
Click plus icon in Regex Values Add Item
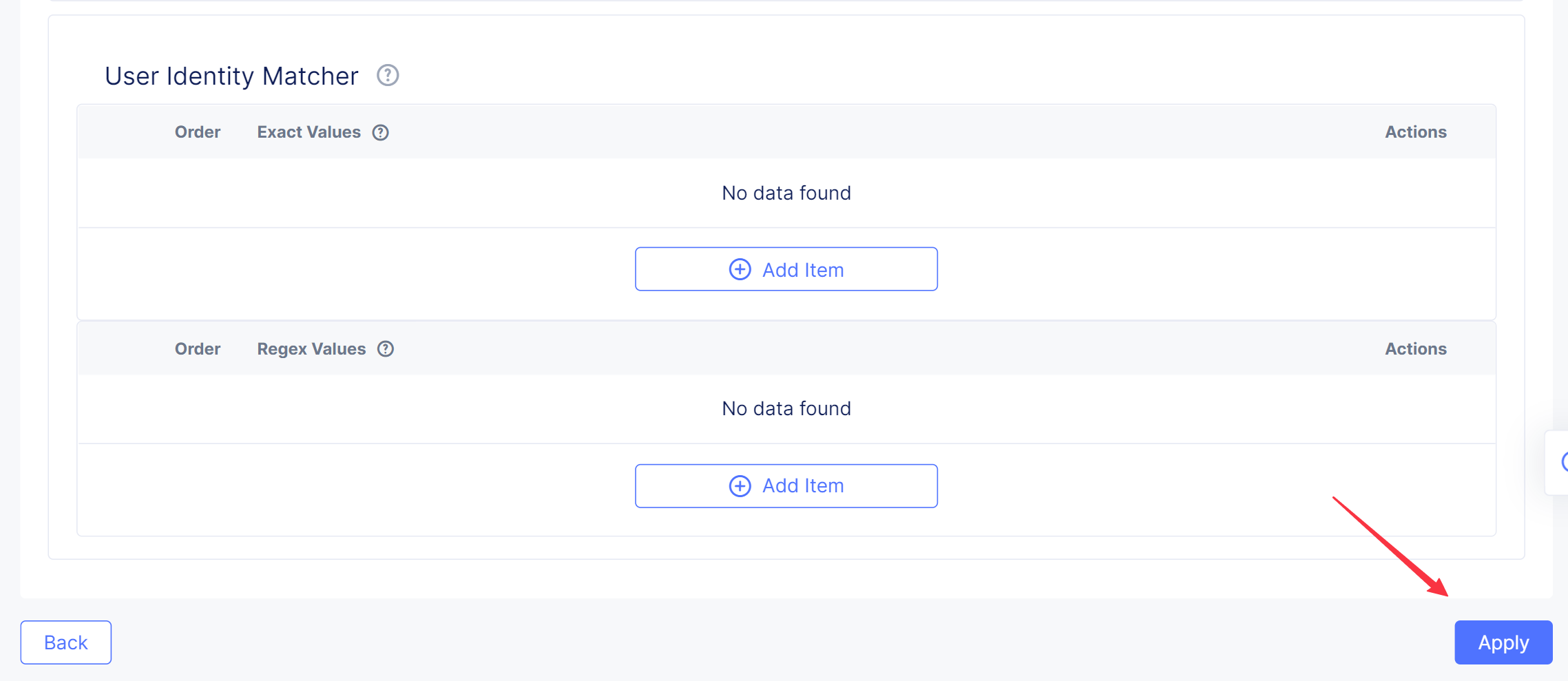tap(740, 486)
